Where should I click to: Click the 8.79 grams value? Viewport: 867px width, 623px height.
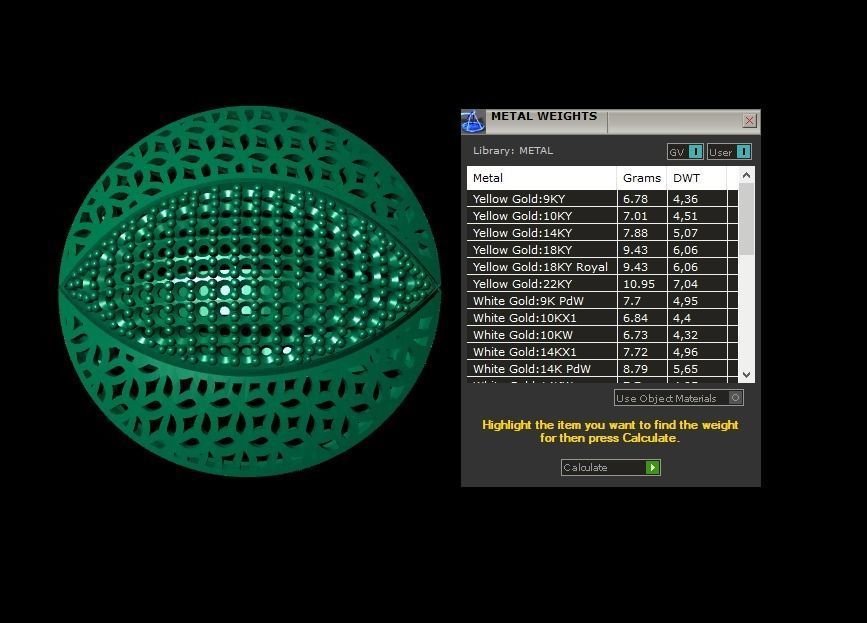tap(635, 369)
